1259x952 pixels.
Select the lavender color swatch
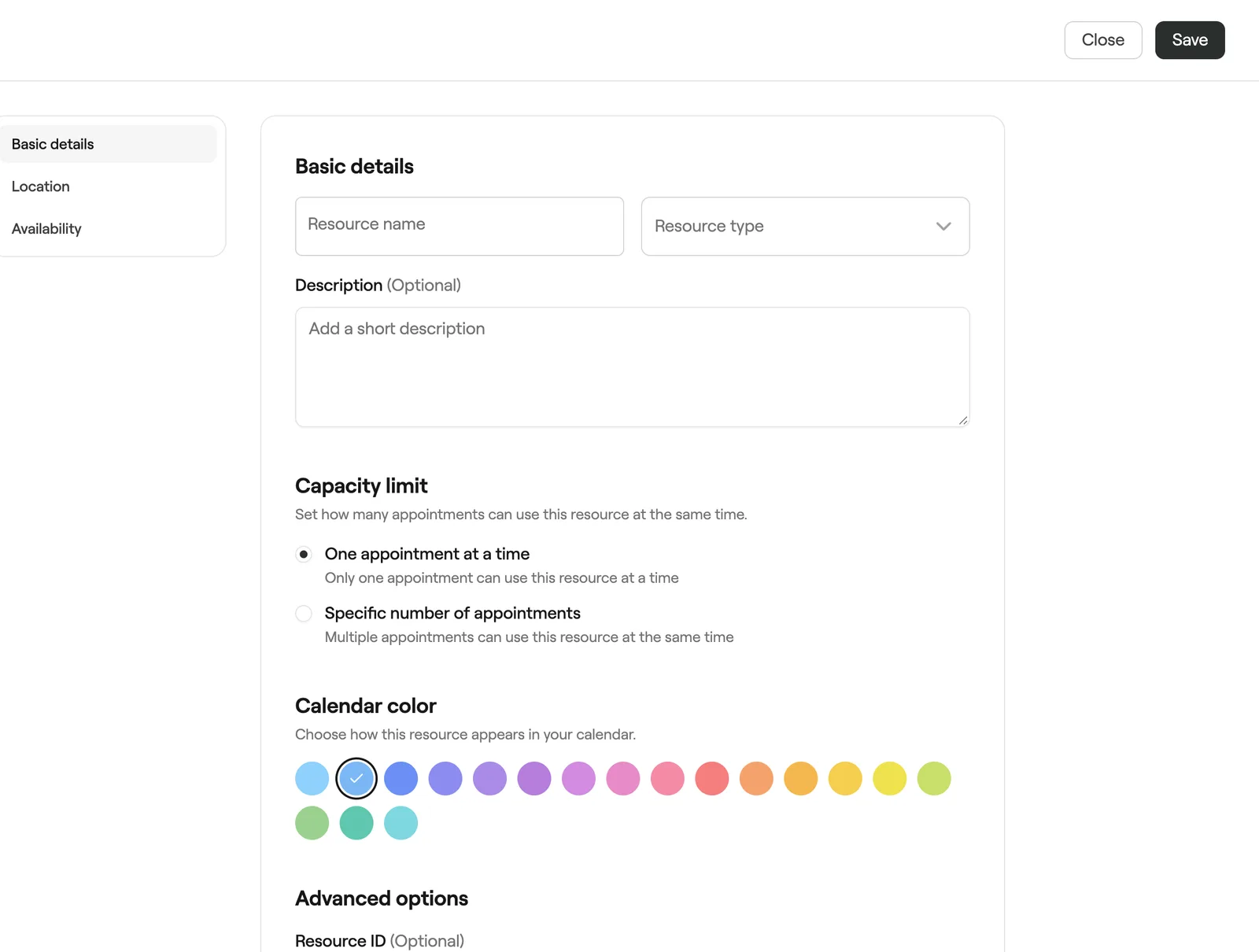(x=490, y=779)
